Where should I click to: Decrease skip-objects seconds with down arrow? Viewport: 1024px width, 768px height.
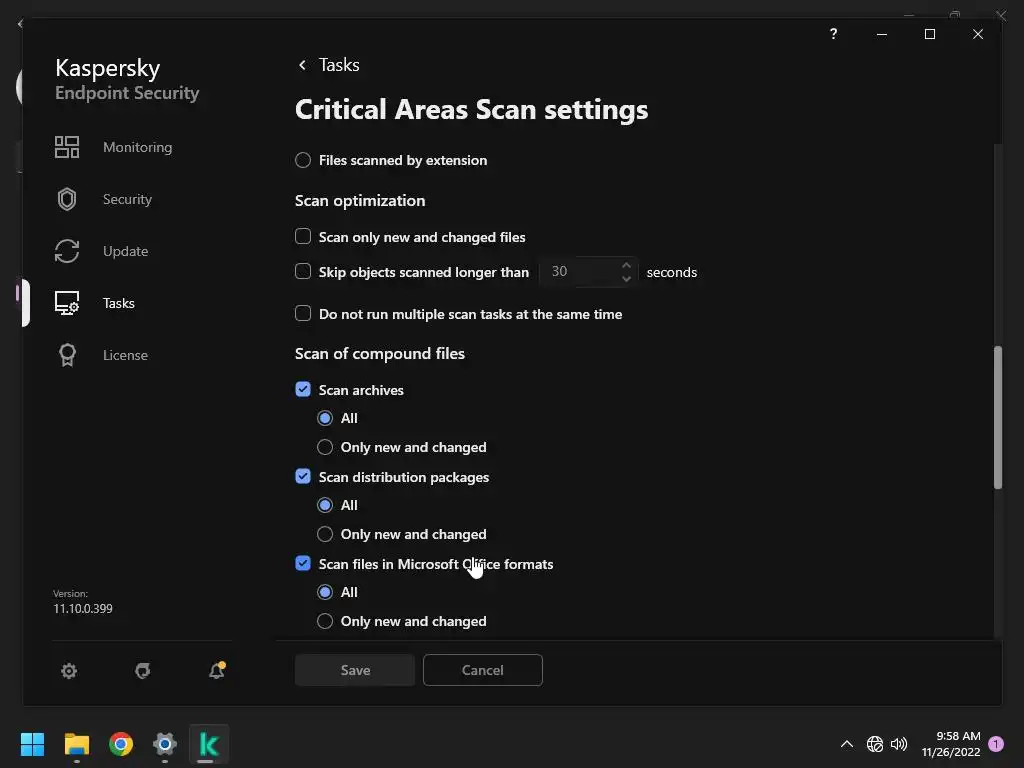pos(626,279)
